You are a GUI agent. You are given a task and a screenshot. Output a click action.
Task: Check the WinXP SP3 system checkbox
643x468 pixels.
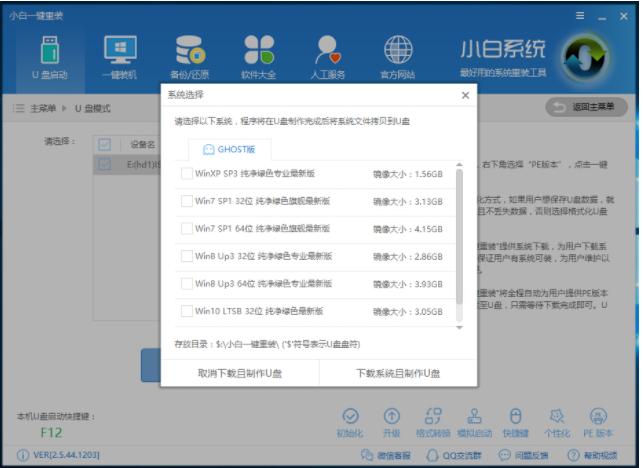(x=187, y=174)
